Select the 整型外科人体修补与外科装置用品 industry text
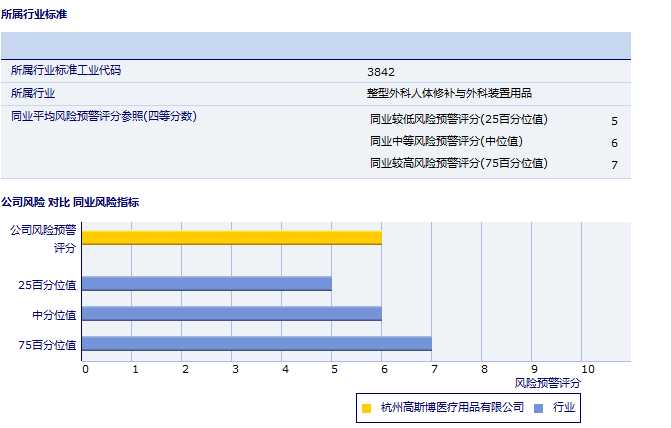The image size is (671, 428). (449, 93)
